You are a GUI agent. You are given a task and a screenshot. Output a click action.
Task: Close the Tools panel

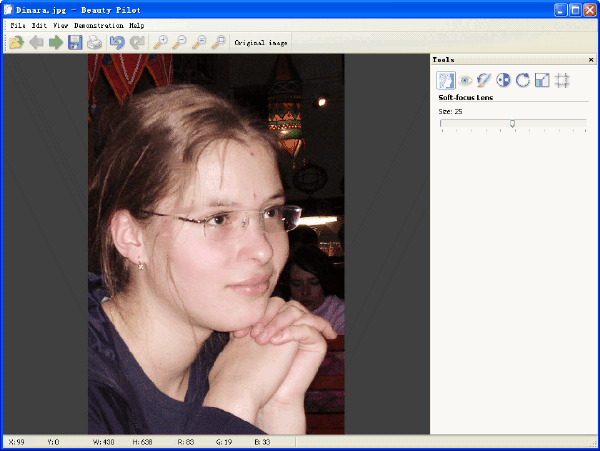point(591,60)
